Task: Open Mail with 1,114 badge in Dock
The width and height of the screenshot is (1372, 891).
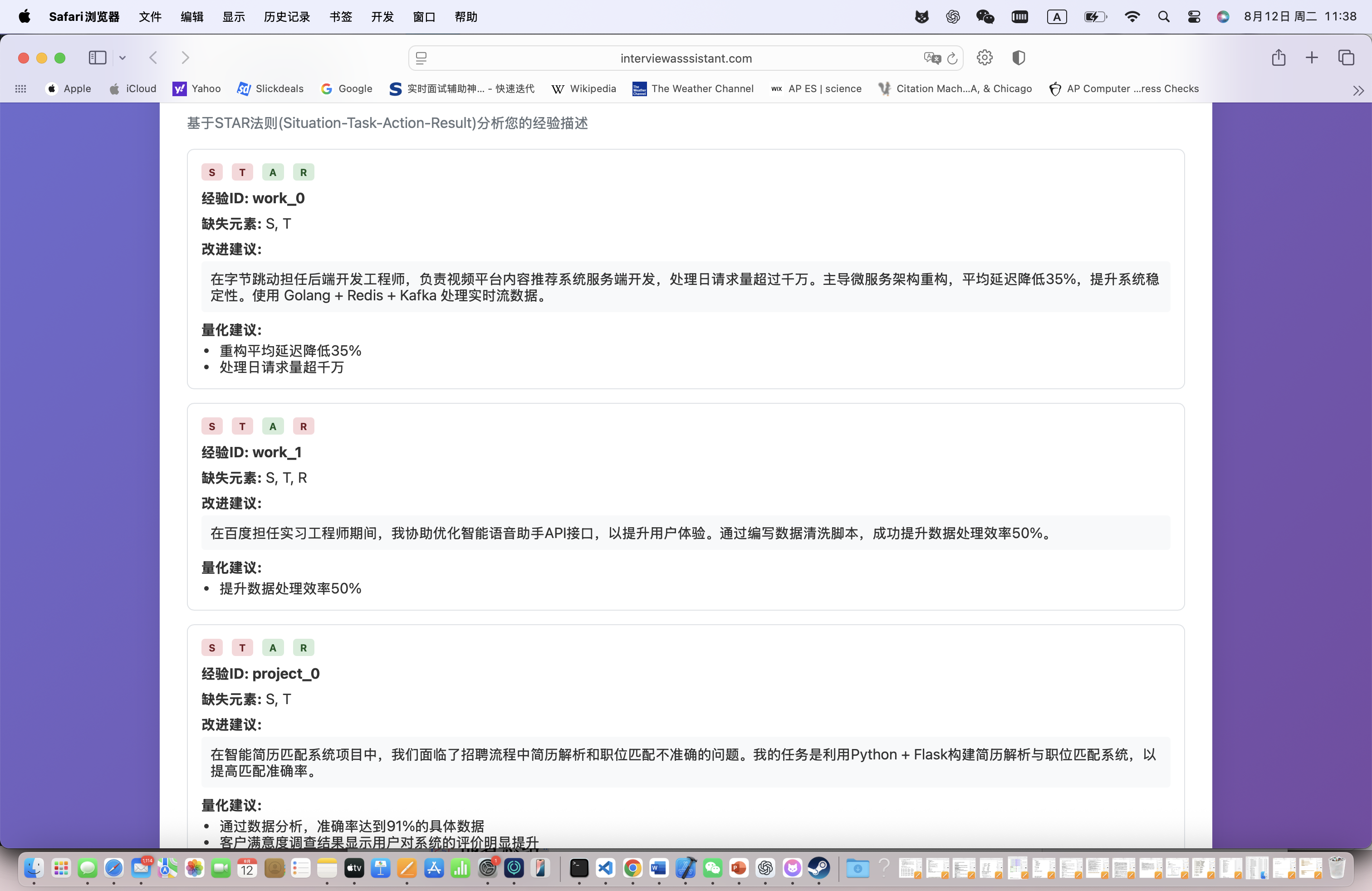Action: pyautogui.click(x=141, y=868)
